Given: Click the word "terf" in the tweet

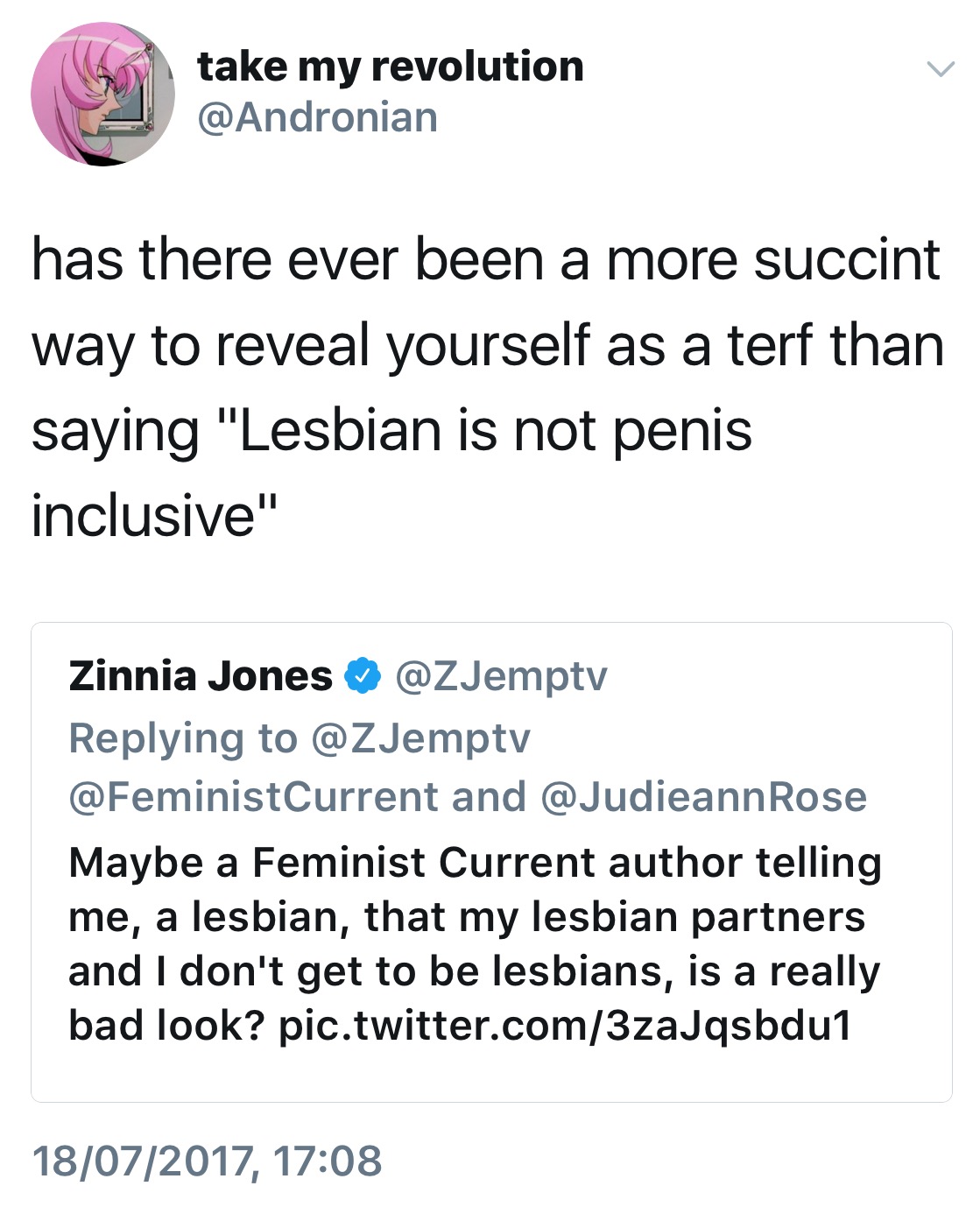Looking at the screenshot, I should click(770, 345).
